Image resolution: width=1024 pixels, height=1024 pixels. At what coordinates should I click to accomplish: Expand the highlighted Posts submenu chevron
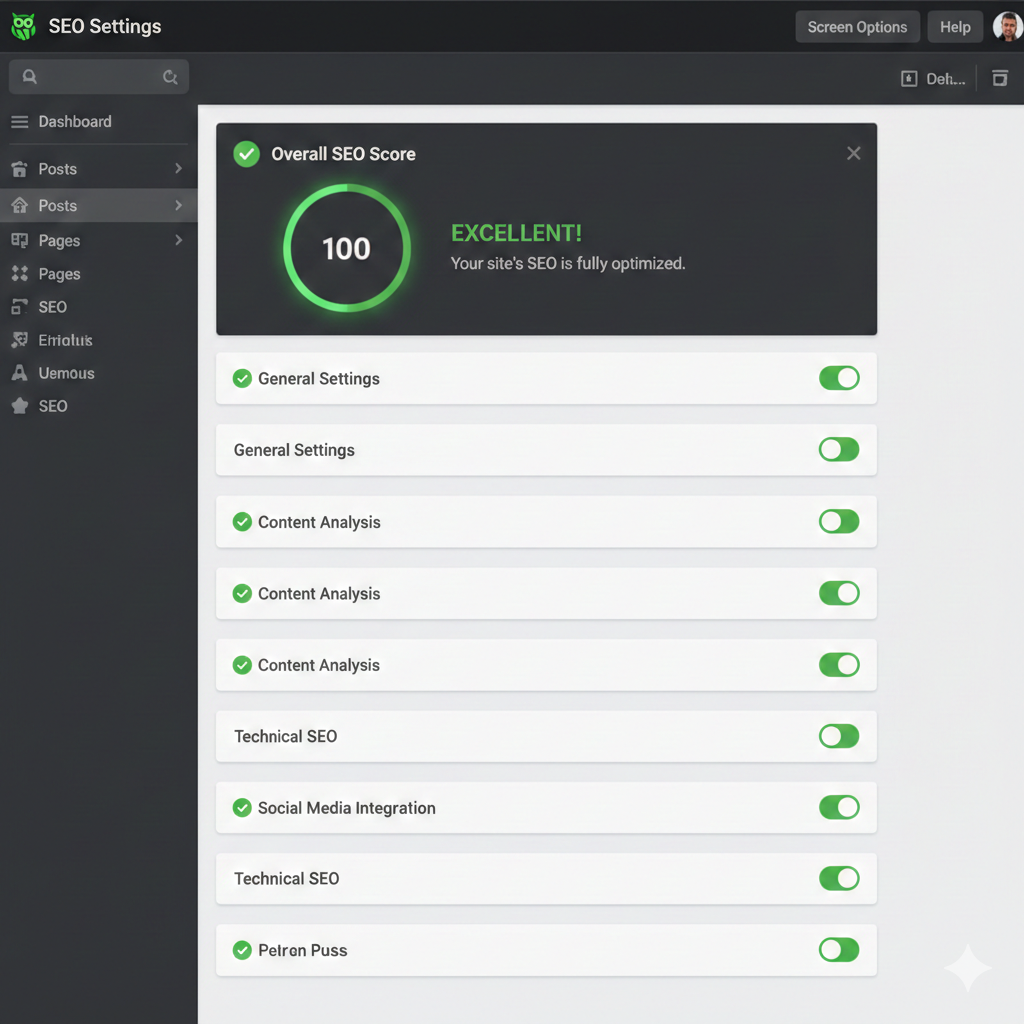tap(178, 205)
